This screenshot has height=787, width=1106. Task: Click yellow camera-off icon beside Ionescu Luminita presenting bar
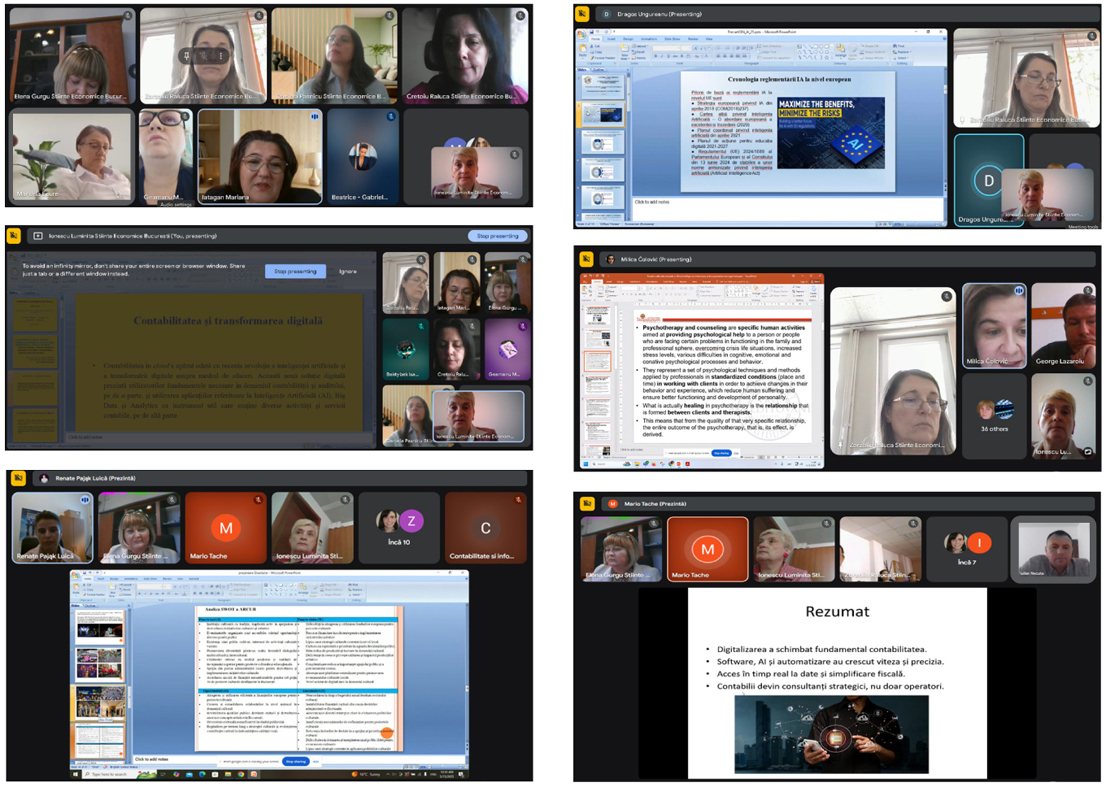13,236
